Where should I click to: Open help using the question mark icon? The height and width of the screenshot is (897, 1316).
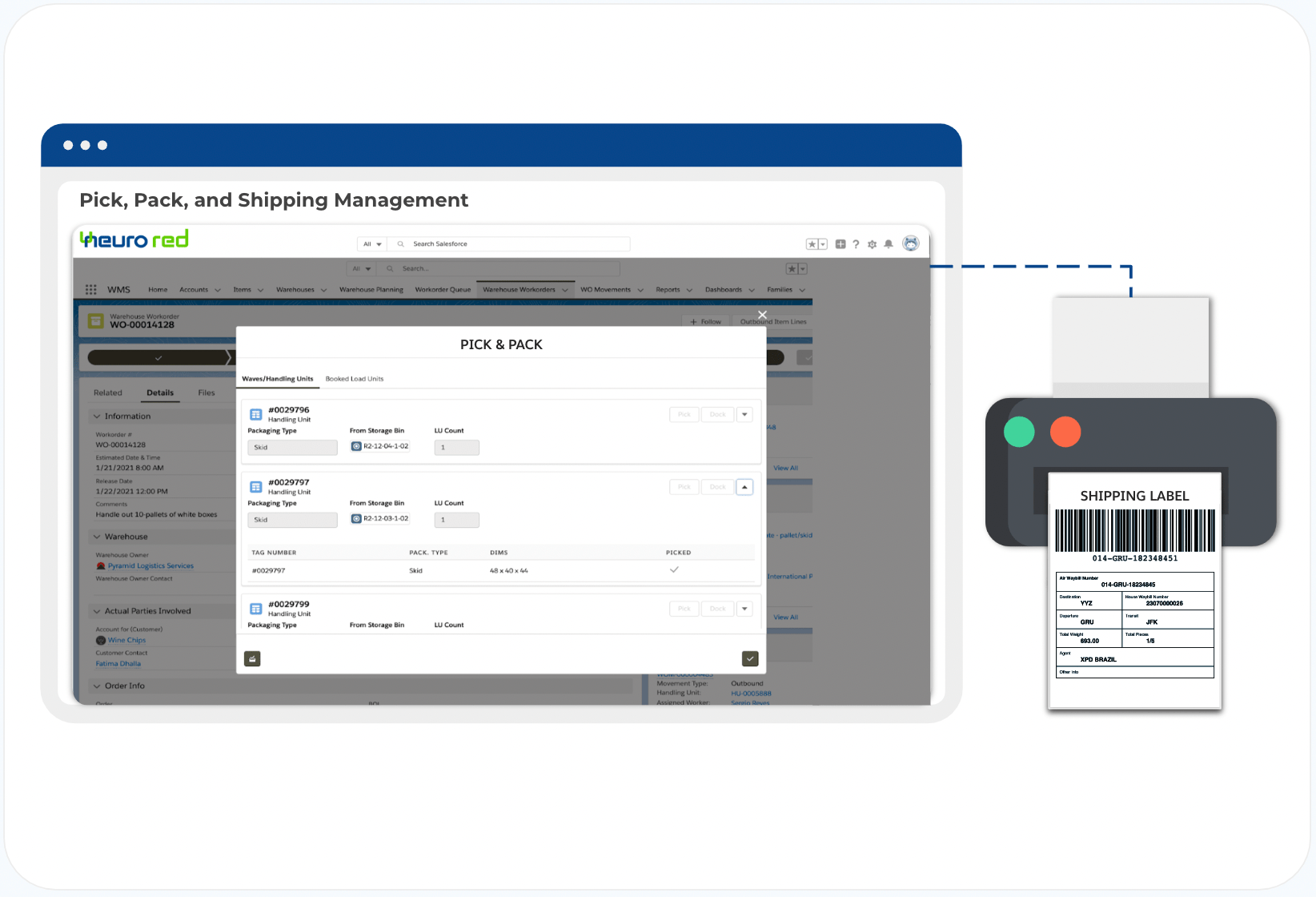pyautogui.click(x=856, y=243)
